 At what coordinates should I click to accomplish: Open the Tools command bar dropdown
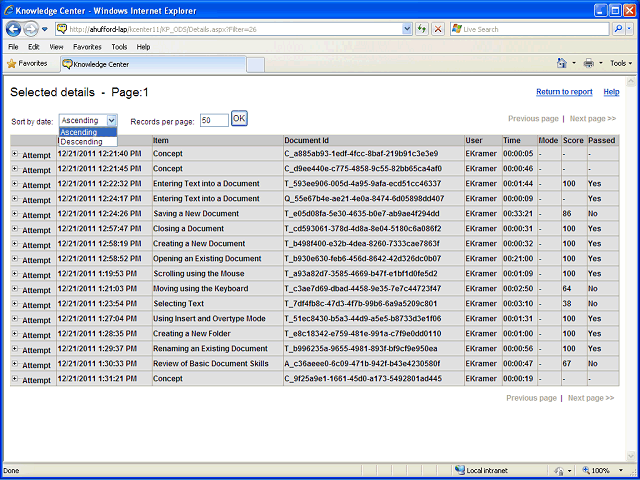pos(621,63)
